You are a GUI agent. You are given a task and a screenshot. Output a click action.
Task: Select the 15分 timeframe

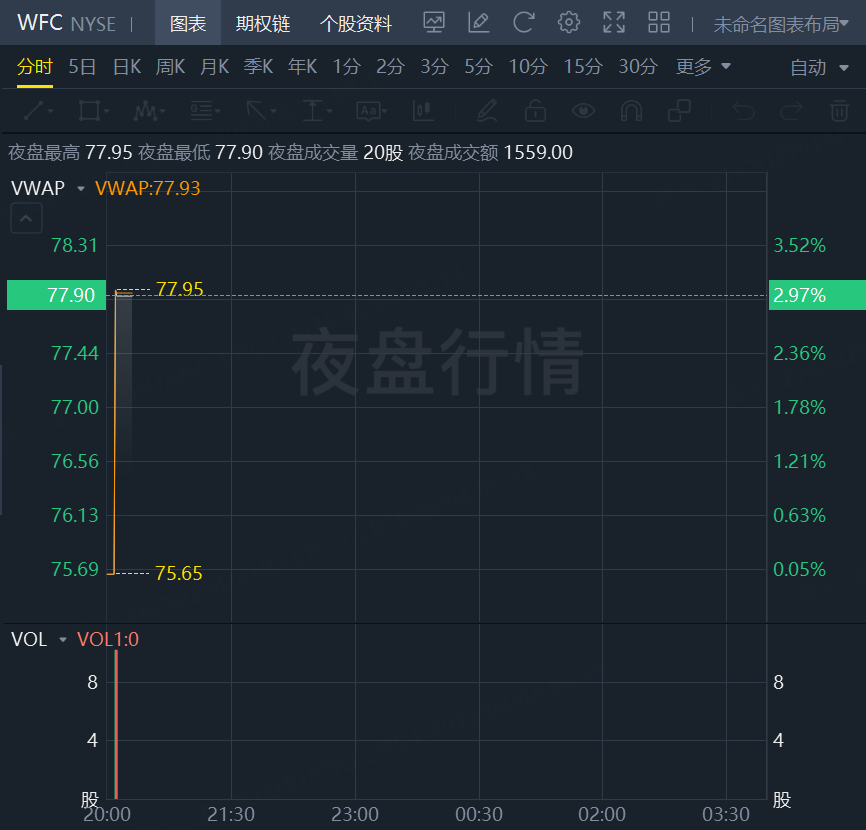pos(583,67)
